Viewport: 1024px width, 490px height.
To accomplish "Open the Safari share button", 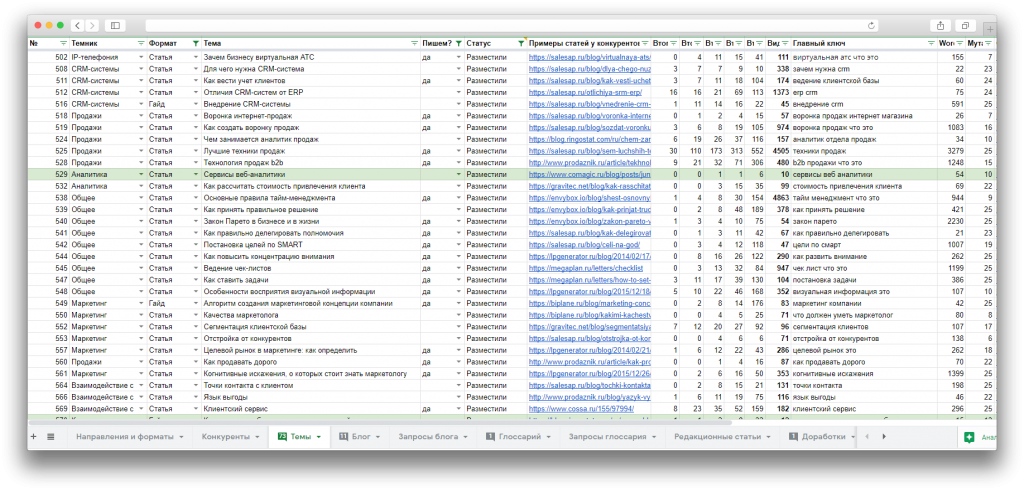I will (x=940, y=25).
